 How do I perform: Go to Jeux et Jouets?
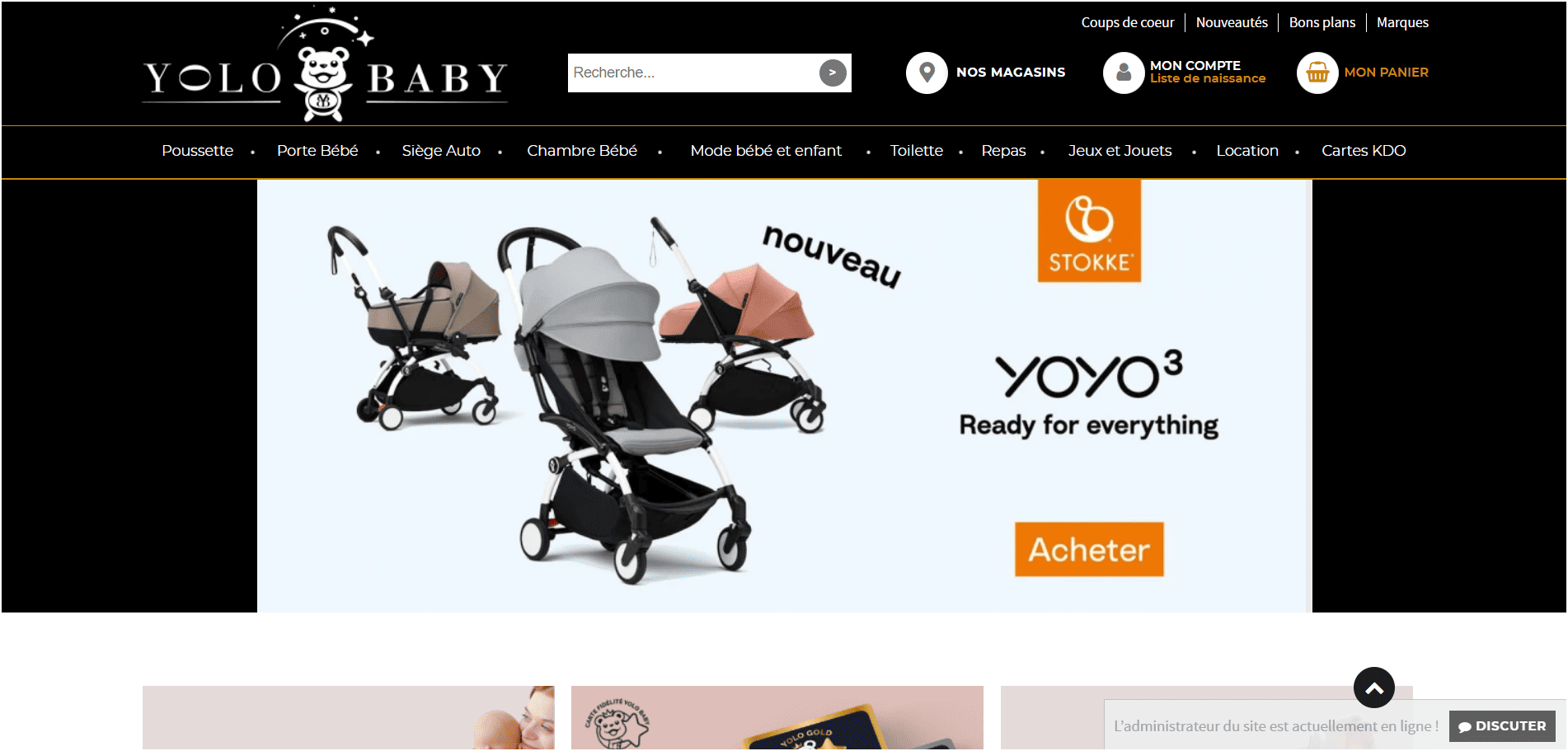1120,151
